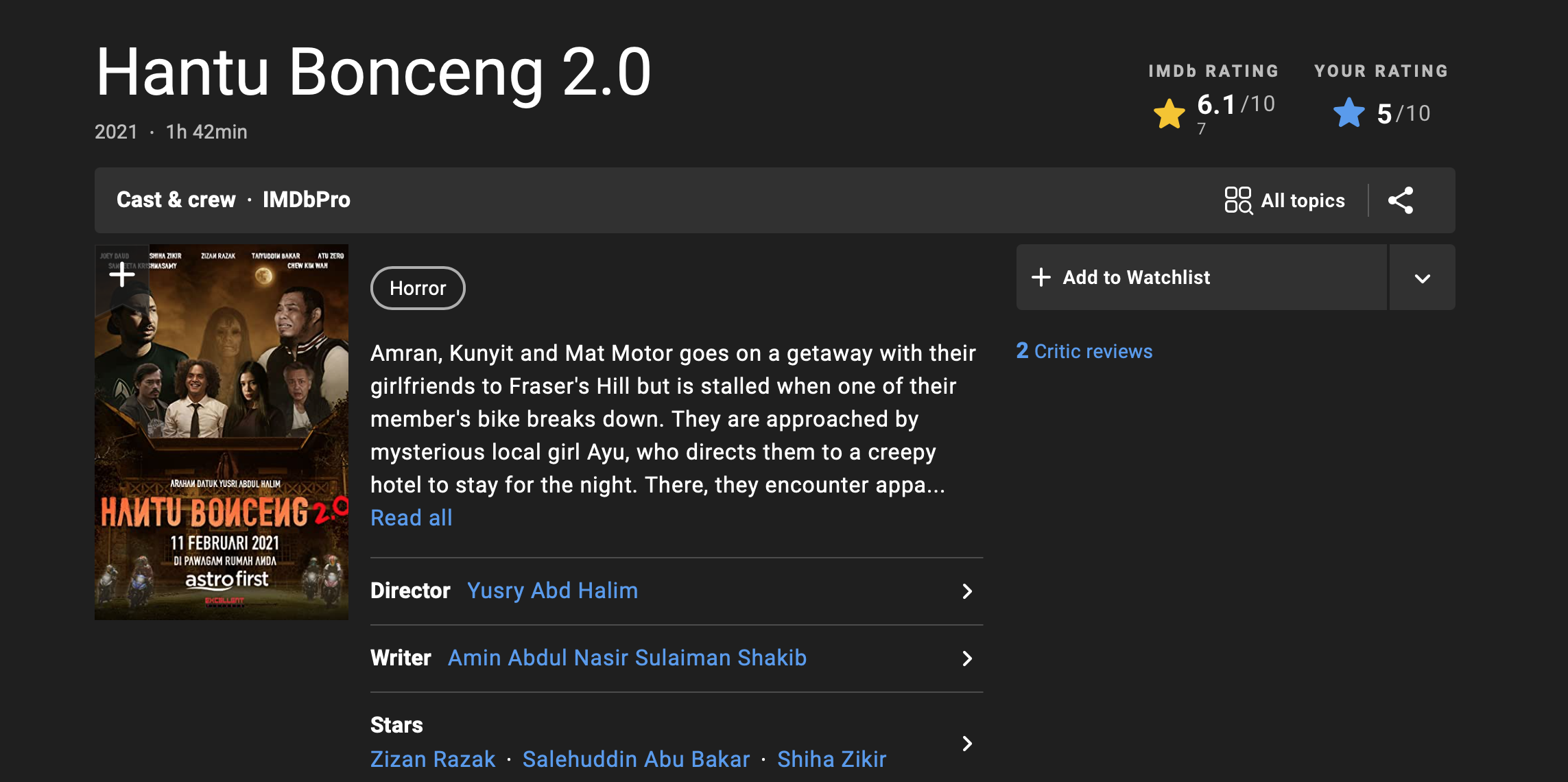
Task: Open the Cast & crew section
Action: click(176, 200)
